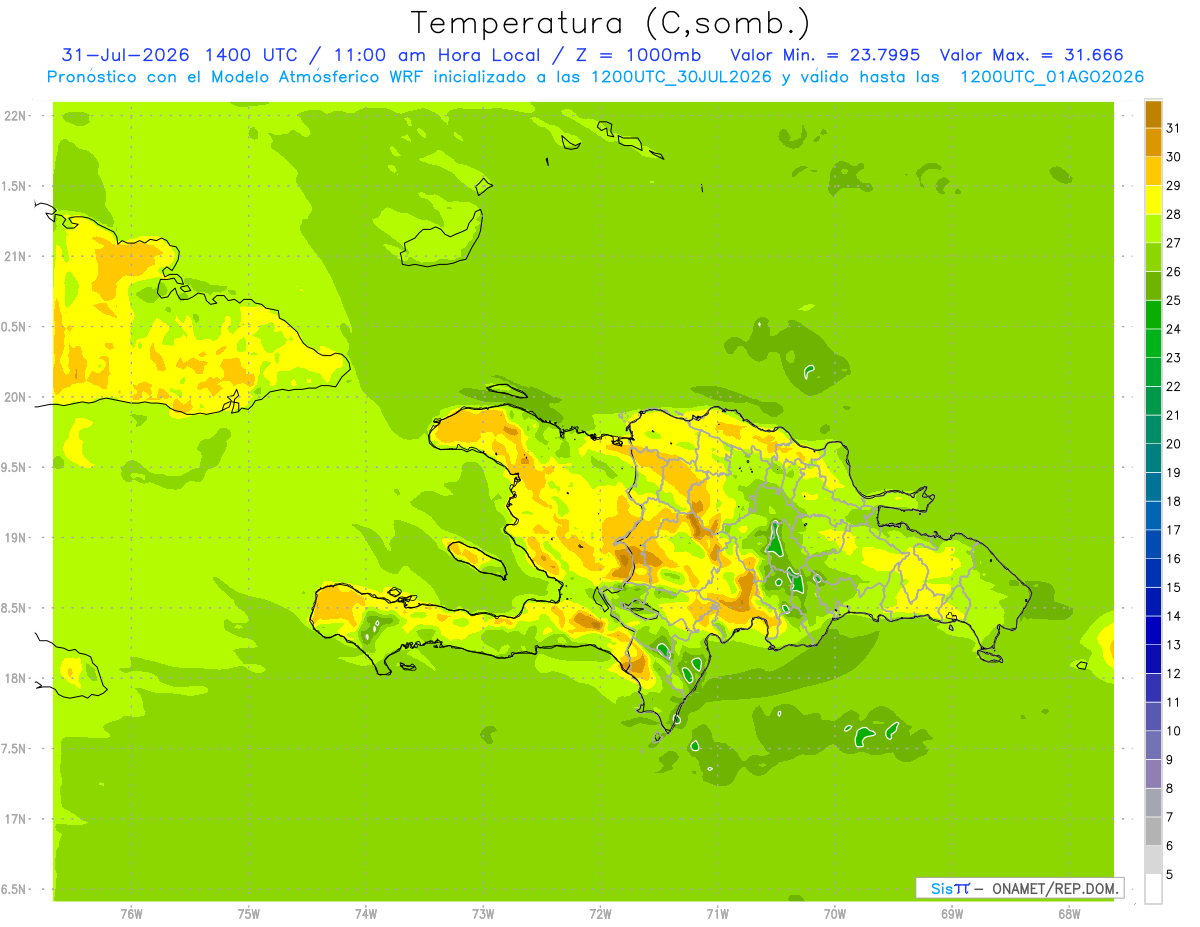Click the blue legend band between 15 and 16
1200x927 pixels.
pyautogui.click(x=1153, y=574)
